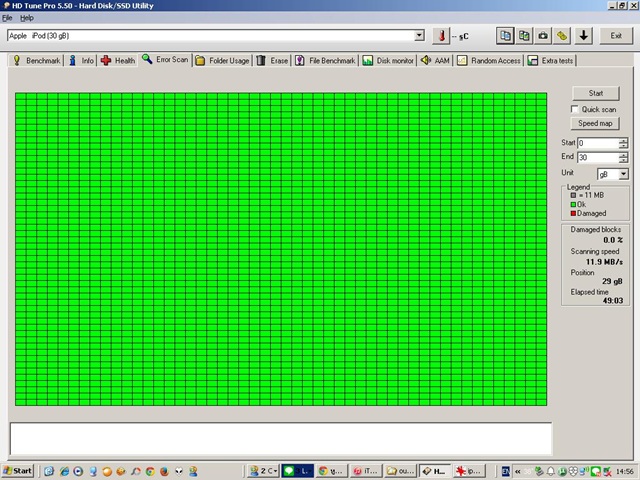Click the Speed map button
The height and width of the screenshot is (480, 640).
595,123
